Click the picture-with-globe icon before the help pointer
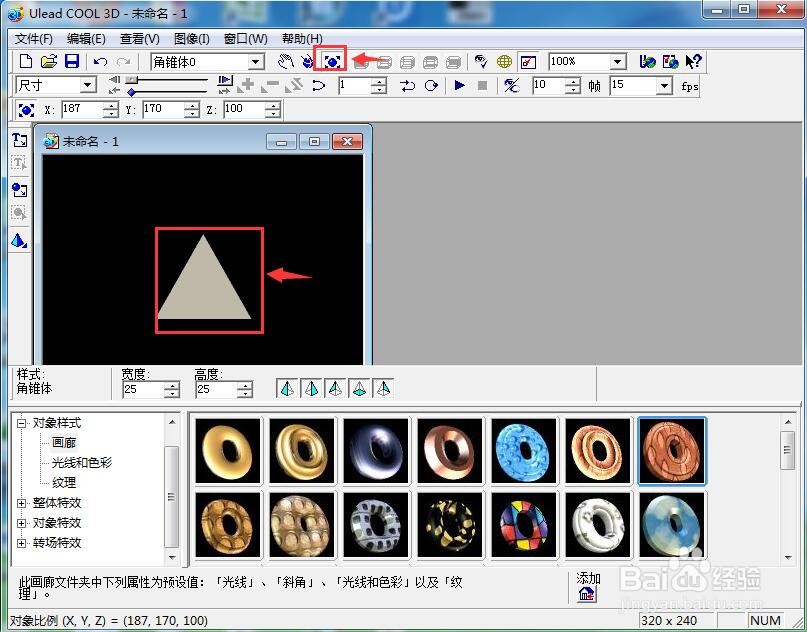Image resolution: width=807 pixels, height=632 pixels. pos(671,62)
